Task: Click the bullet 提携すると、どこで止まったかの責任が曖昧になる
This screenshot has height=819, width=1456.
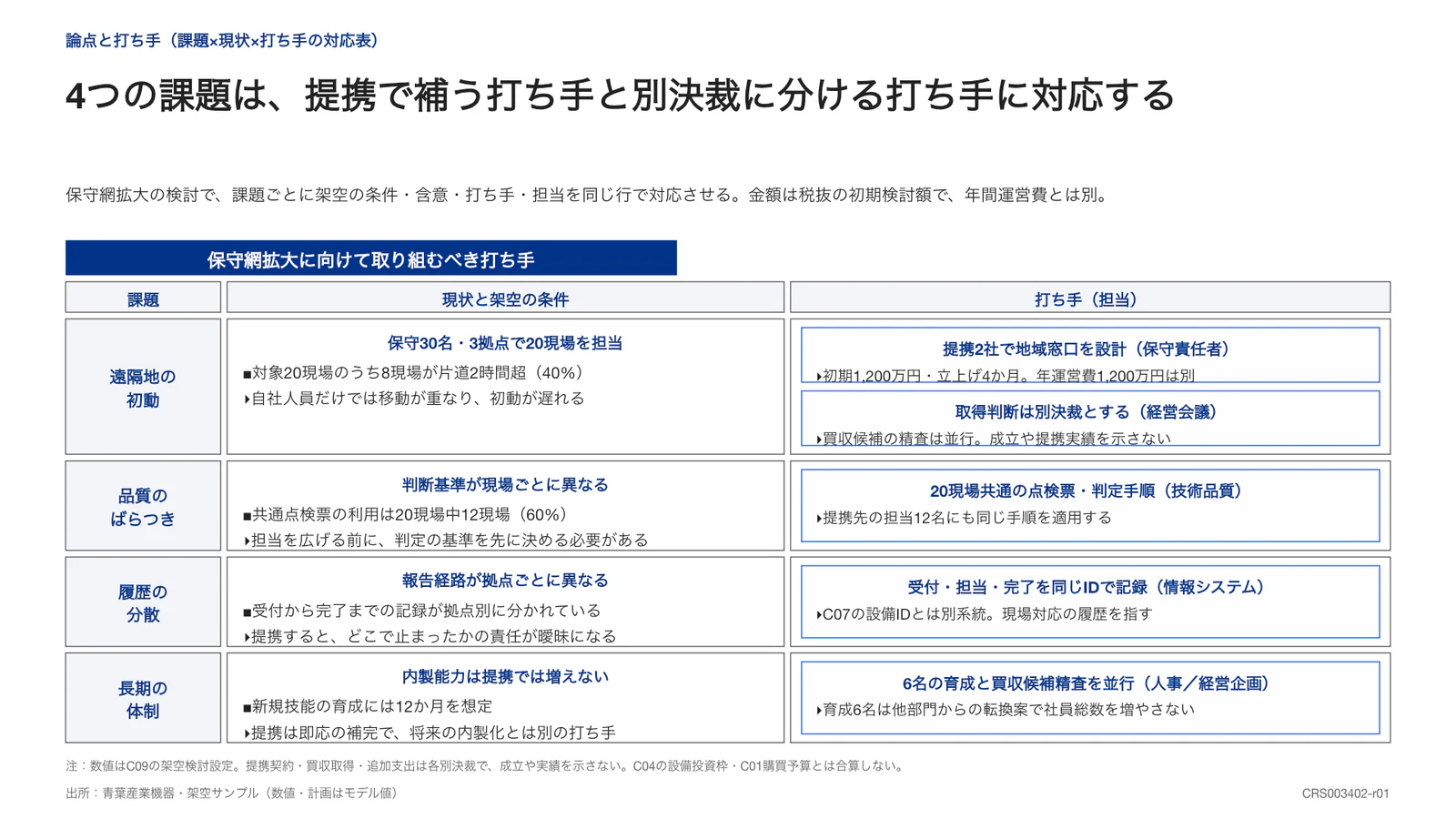Action: point(430,636)
